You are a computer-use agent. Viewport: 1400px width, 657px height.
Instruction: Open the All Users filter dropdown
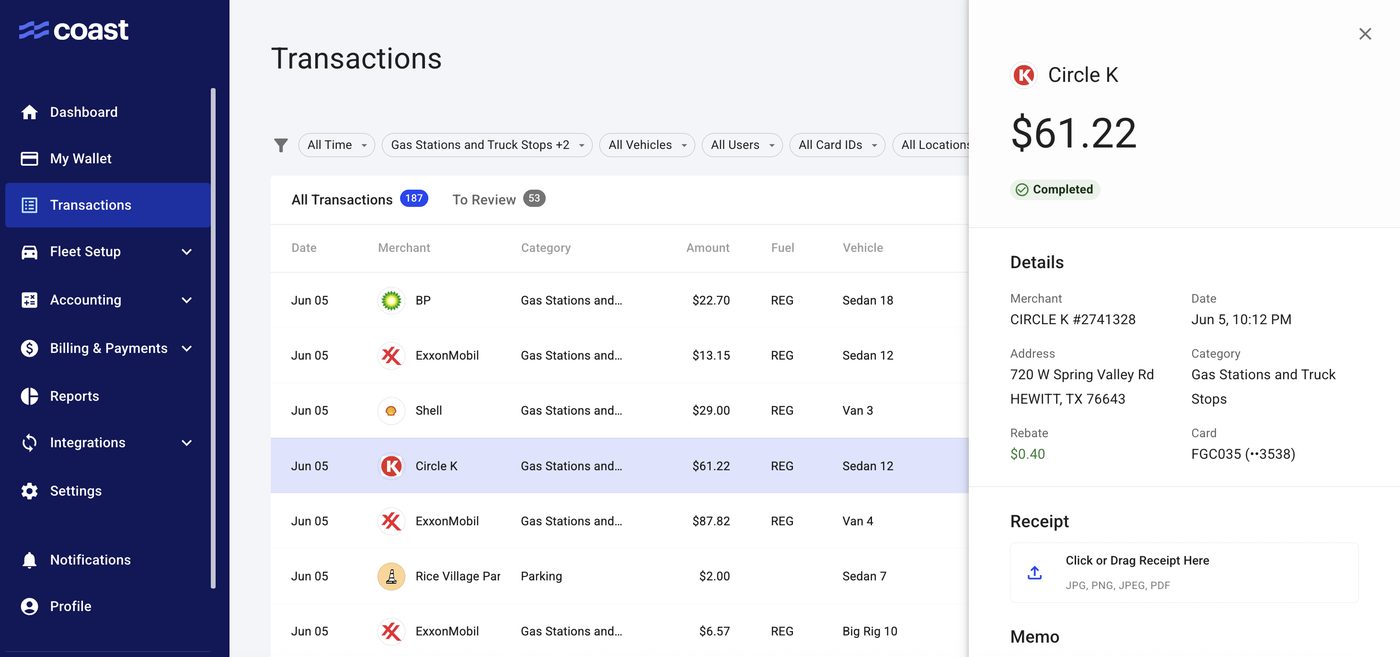click(742, 145)
